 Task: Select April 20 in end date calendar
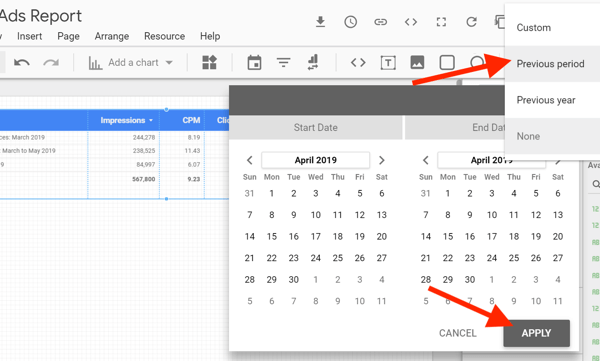coord(558,237)
